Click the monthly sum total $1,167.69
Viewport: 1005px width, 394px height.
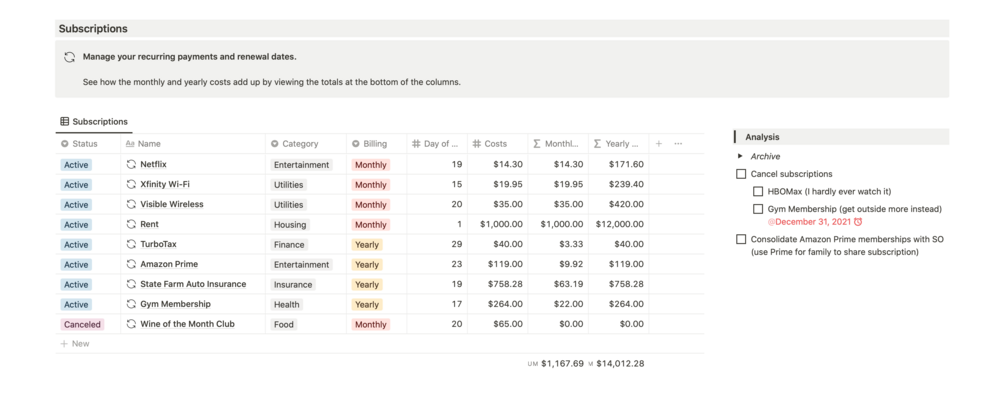(562, 363)
